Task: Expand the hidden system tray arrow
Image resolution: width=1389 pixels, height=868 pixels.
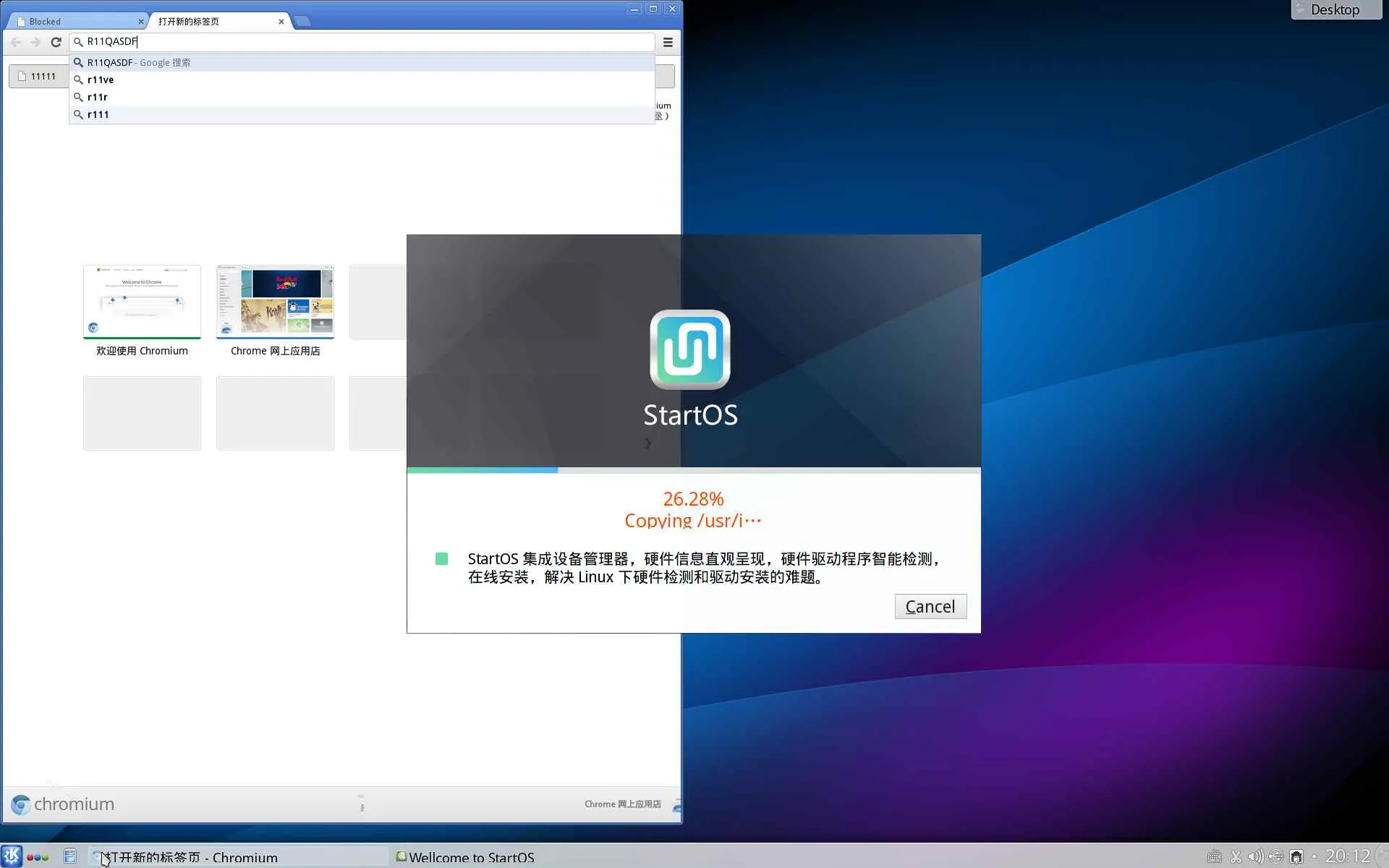Action: point(1314,856)
